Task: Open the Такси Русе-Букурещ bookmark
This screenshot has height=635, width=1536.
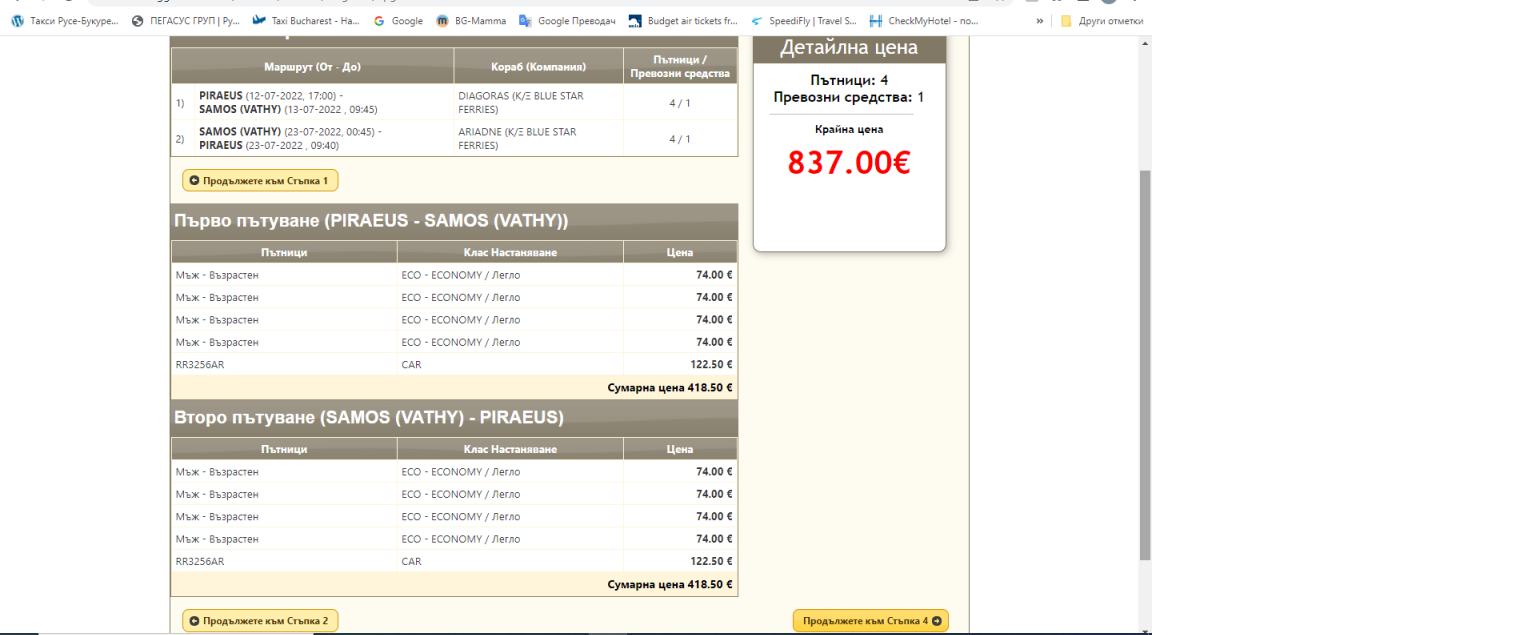Action: (65, 20)
